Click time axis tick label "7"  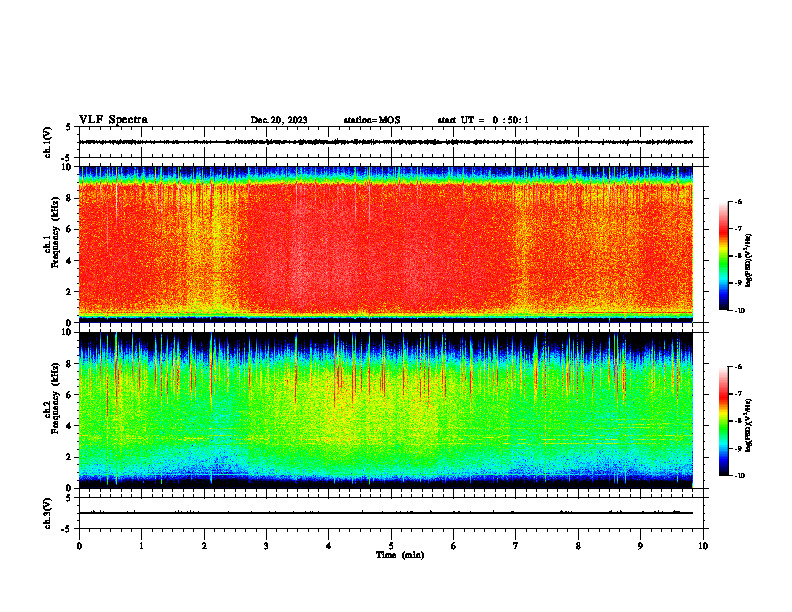click(x=516, y=546)
